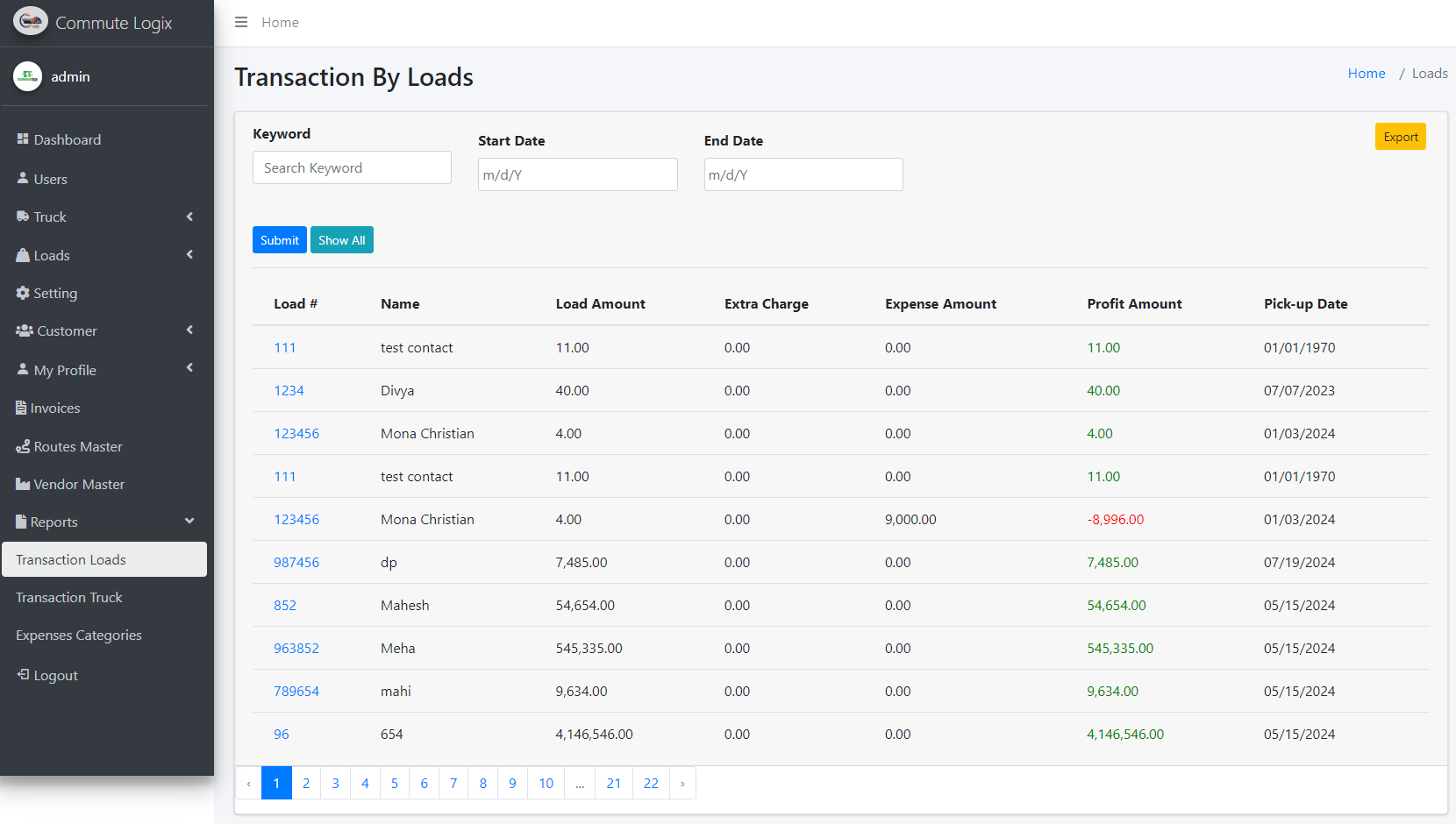Click the Vendor Master factory icon
The width and height of the screenshot is (1456, 824).
[x=23, y=484]
